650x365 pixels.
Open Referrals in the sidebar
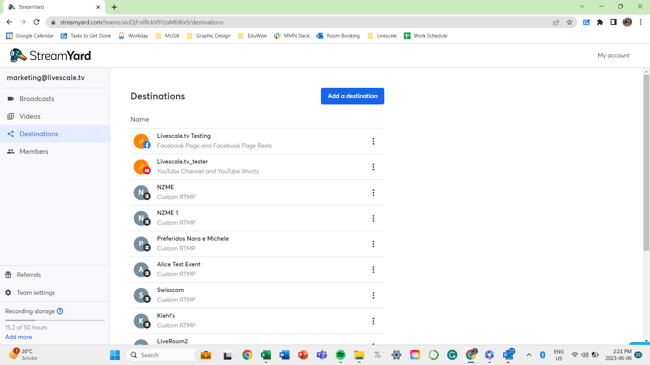coord(29,275)
